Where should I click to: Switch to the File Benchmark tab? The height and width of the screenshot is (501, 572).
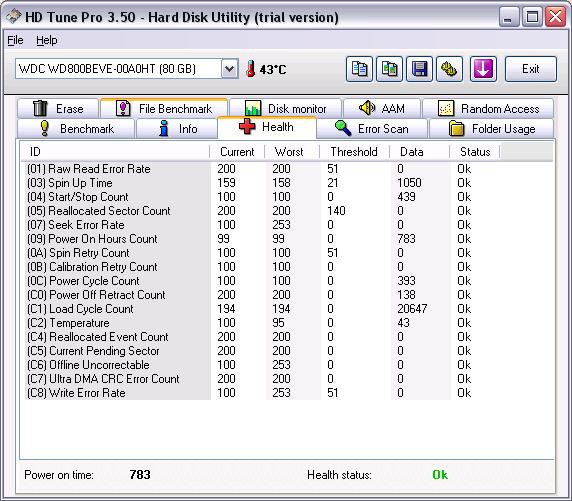pos(164,108)
